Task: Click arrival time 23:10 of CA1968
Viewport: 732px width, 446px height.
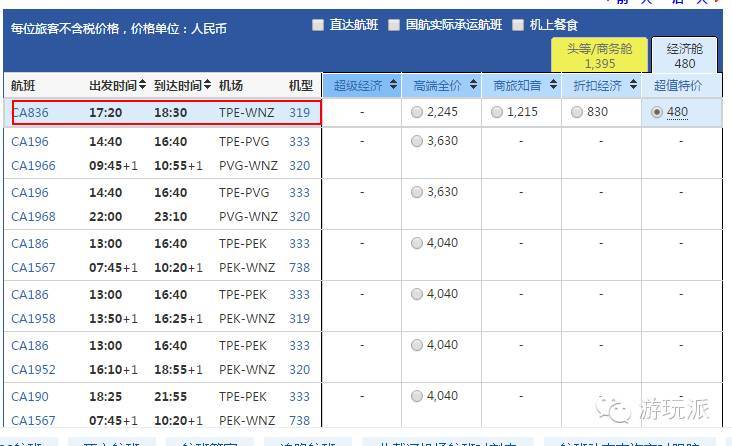Action: click(170, 217)
